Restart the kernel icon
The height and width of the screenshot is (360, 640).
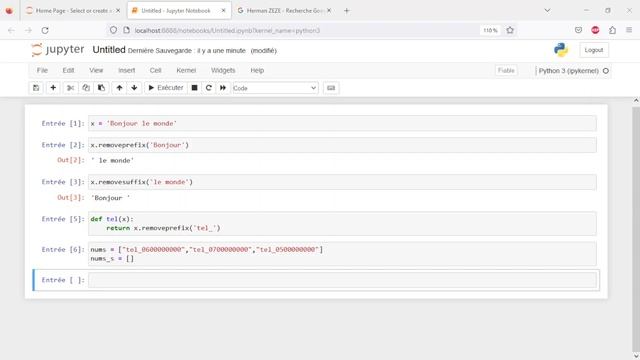click(x=209, y=88)
